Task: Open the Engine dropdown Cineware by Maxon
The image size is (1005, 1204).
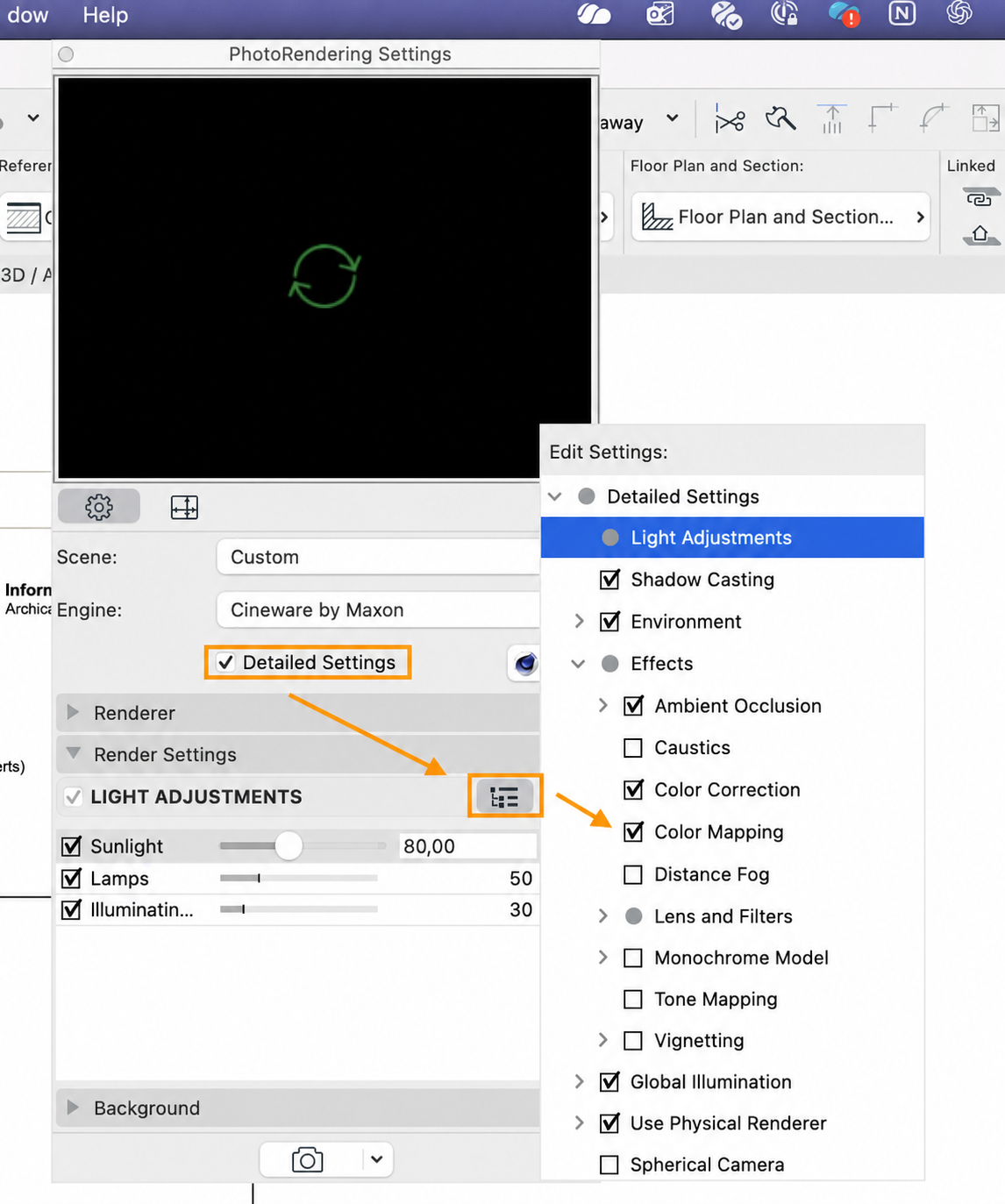Action: click(x=378, y=609)
